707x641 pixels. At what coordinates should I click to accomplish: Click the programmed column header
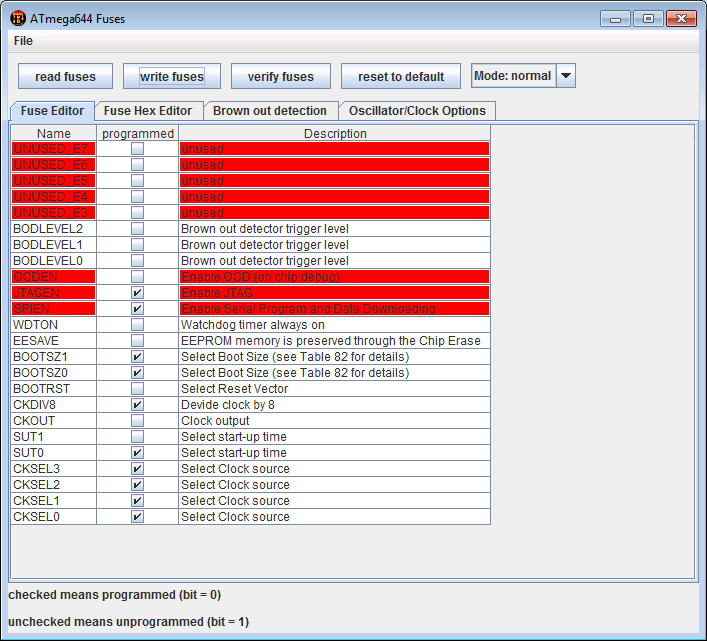(x=138, y=133)
